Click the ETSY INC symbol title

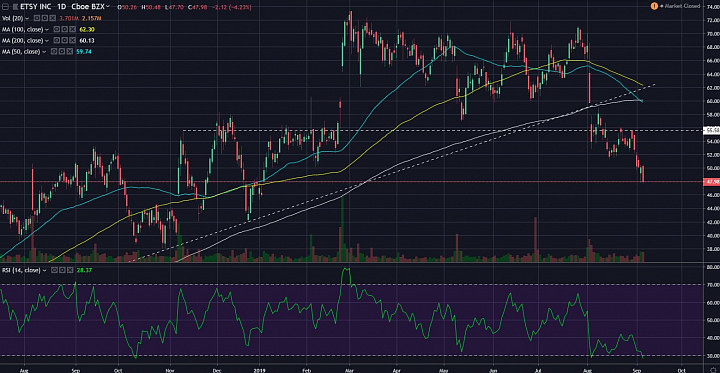(x=36, y=6)
